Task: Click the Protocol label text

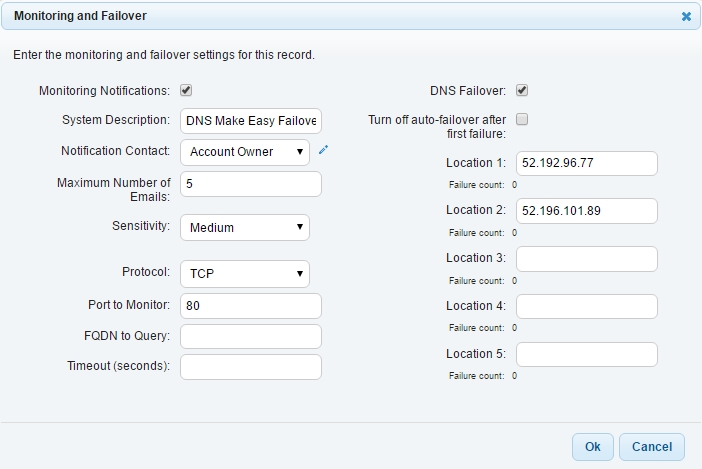Action: (146, 272)
